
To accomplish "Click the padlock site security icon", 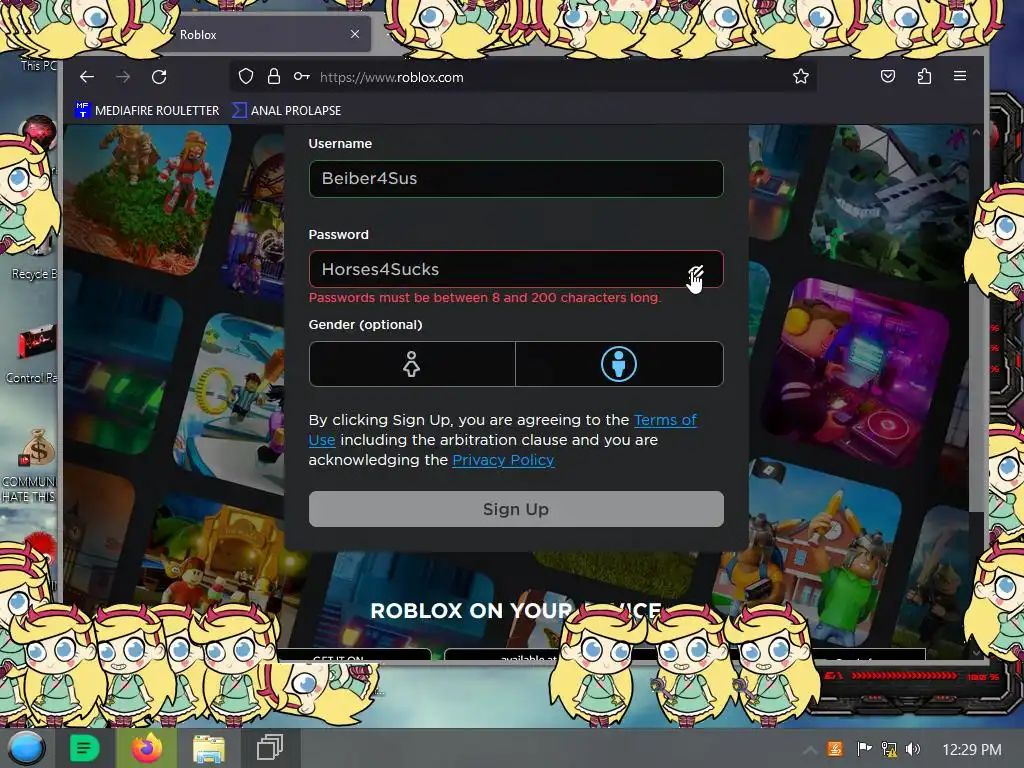I will [274, 77].
